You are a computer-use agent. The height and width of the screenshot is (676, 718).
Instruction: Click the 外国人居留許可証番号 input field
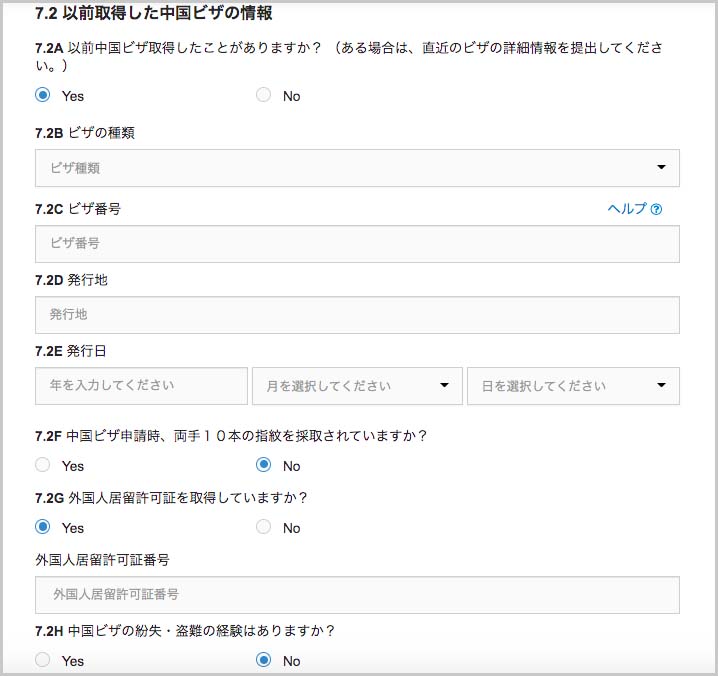(357, 595)
